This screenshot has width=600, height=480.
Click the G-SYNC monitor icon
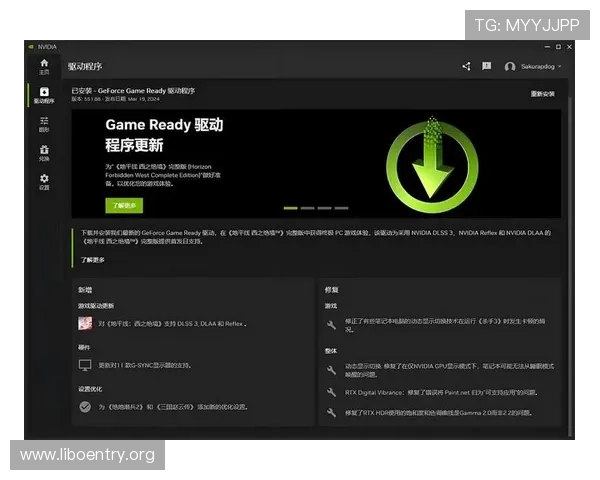pyautogui.click(x=85, y=365)
